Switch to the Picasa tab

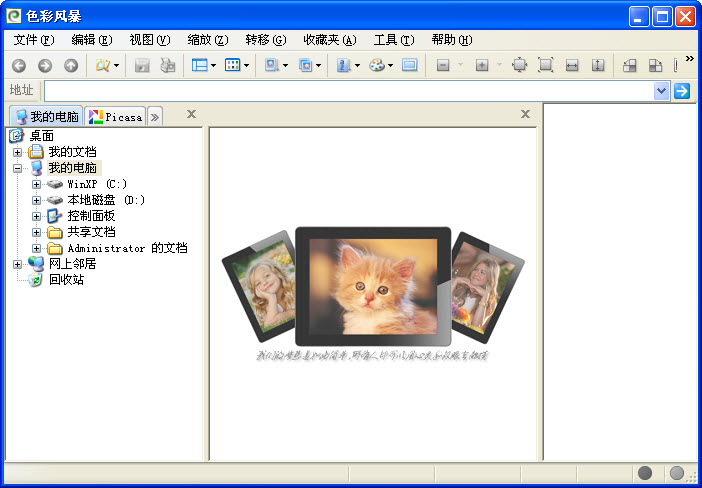115,117
